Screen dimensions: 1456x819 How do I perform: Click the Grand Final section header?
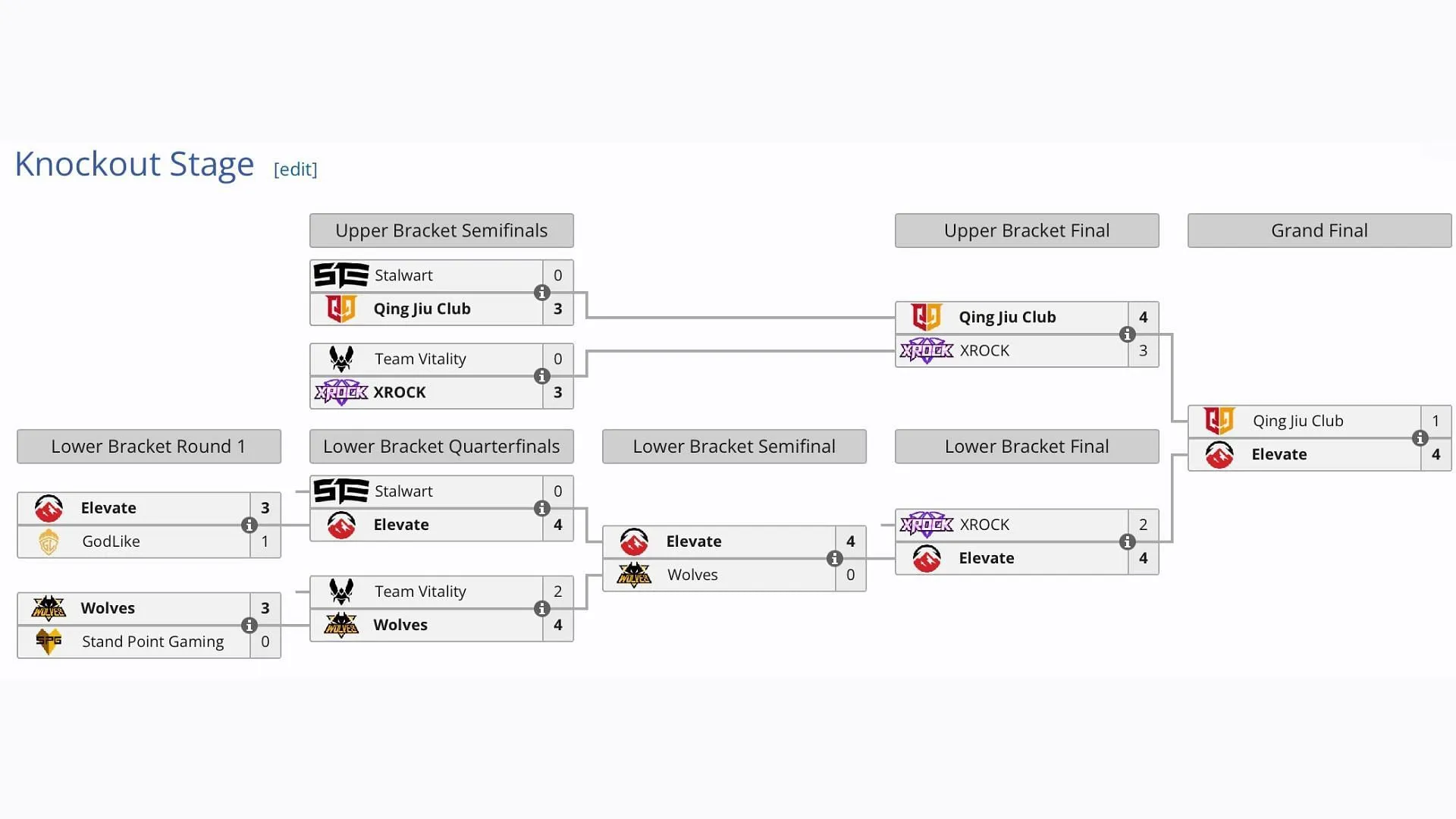pyautogui.click(x=1319, y=230)
